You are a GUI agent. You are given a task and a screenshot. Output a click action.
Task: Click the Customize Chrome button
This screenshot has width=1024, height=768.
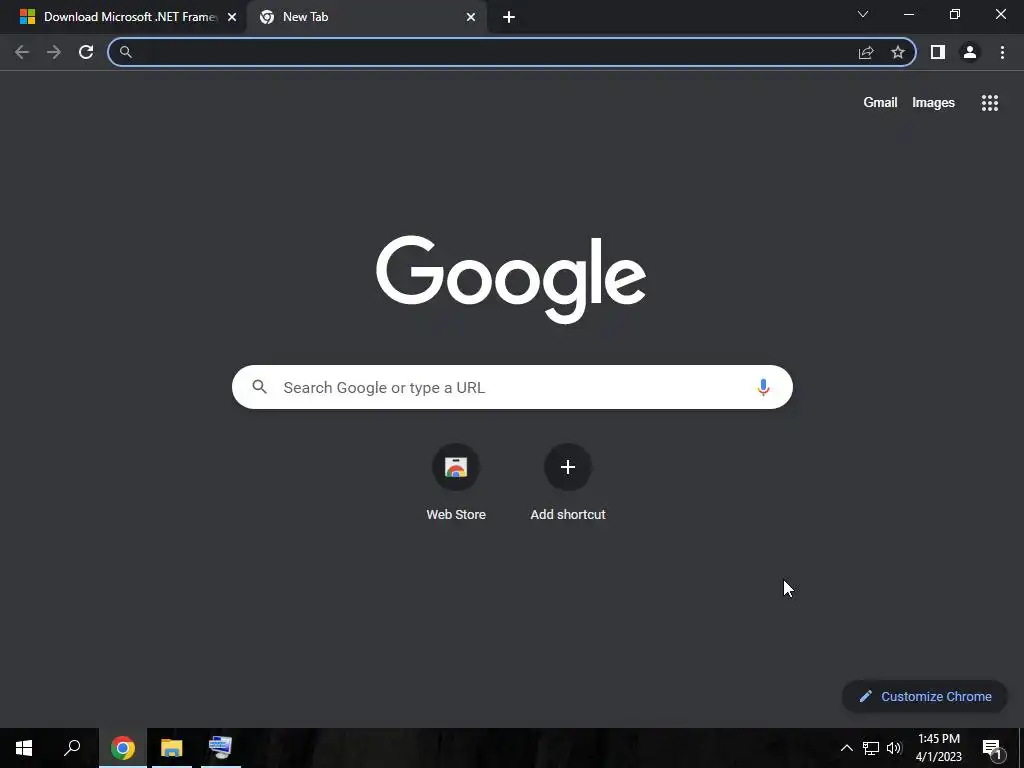point(925,696)
